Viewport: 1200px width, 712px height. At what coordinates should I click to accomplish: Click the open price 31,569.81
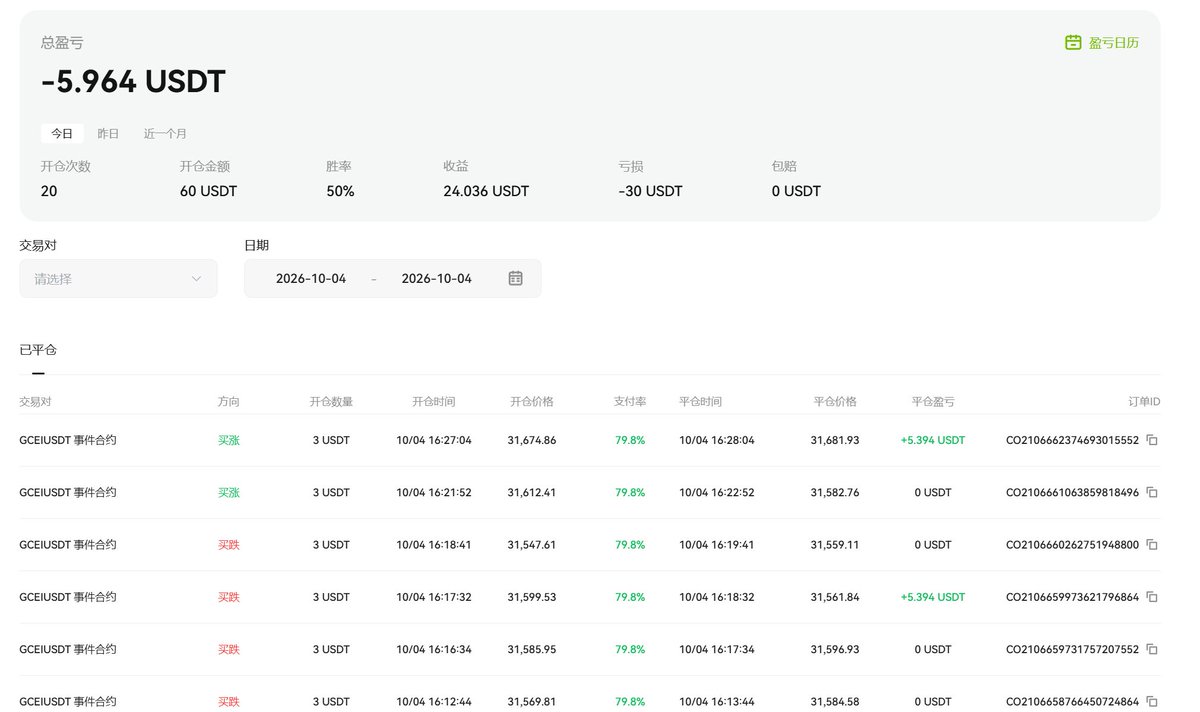(x=532, y=702)
